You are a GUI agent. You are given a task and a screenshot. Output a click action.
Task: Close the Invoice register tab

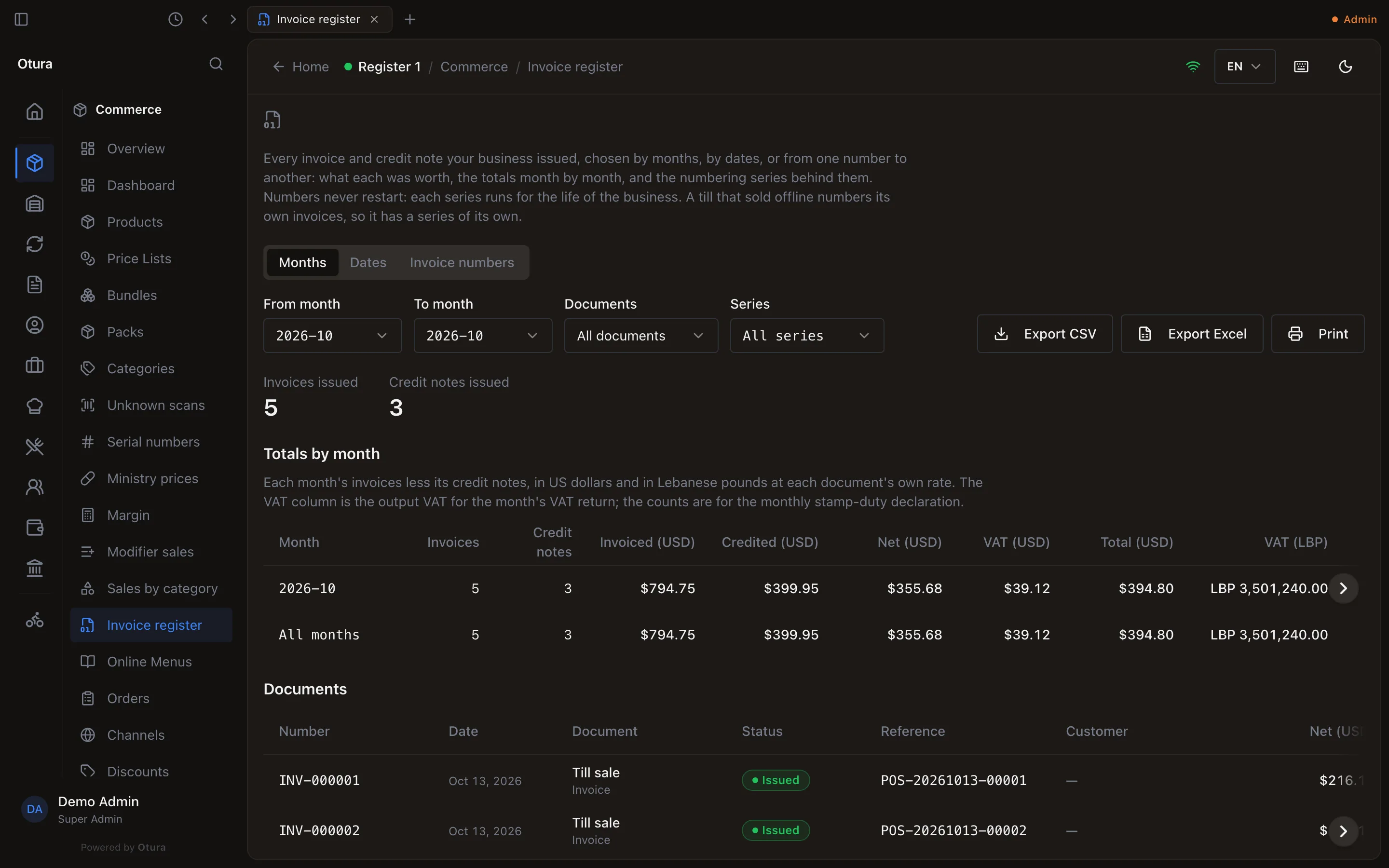pos(374,19)
